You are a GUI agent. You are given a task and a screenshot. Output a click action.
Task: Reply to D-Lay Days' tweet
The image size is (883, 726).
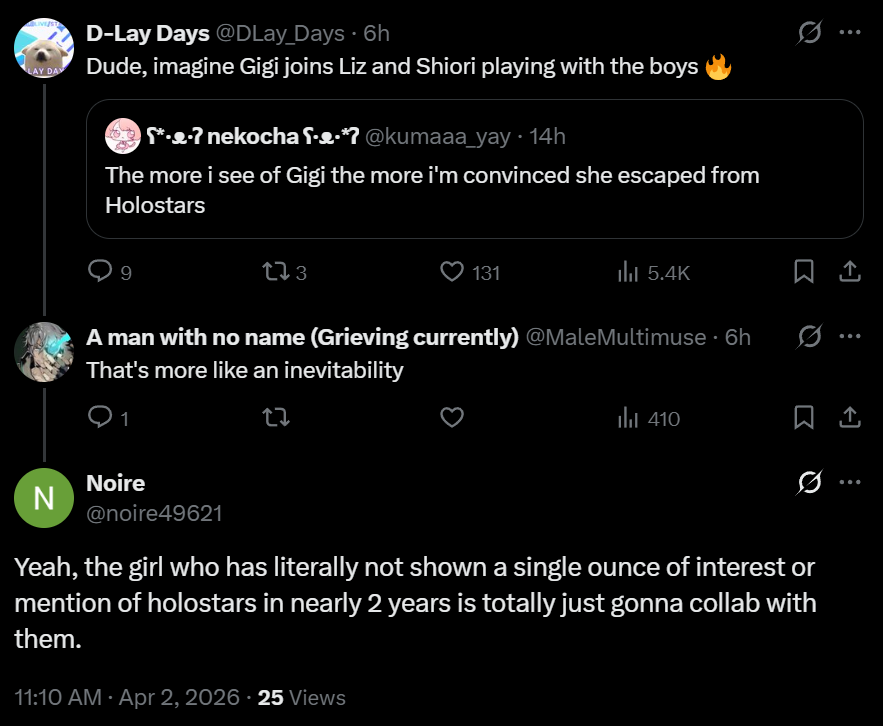click(100, 271)
